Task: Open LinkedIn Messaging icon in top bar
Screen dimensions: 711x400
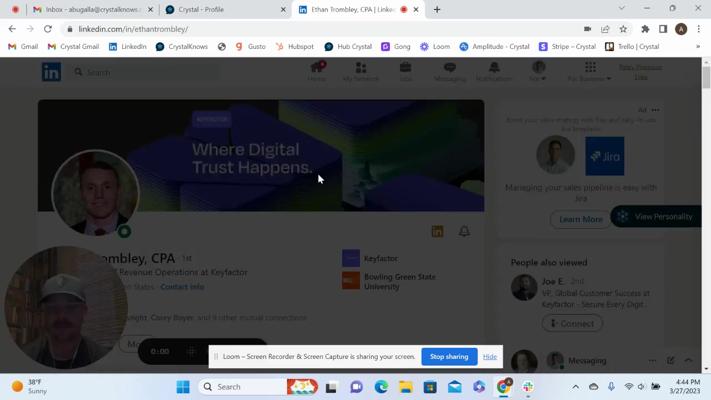Action: (x=450, y=71)
